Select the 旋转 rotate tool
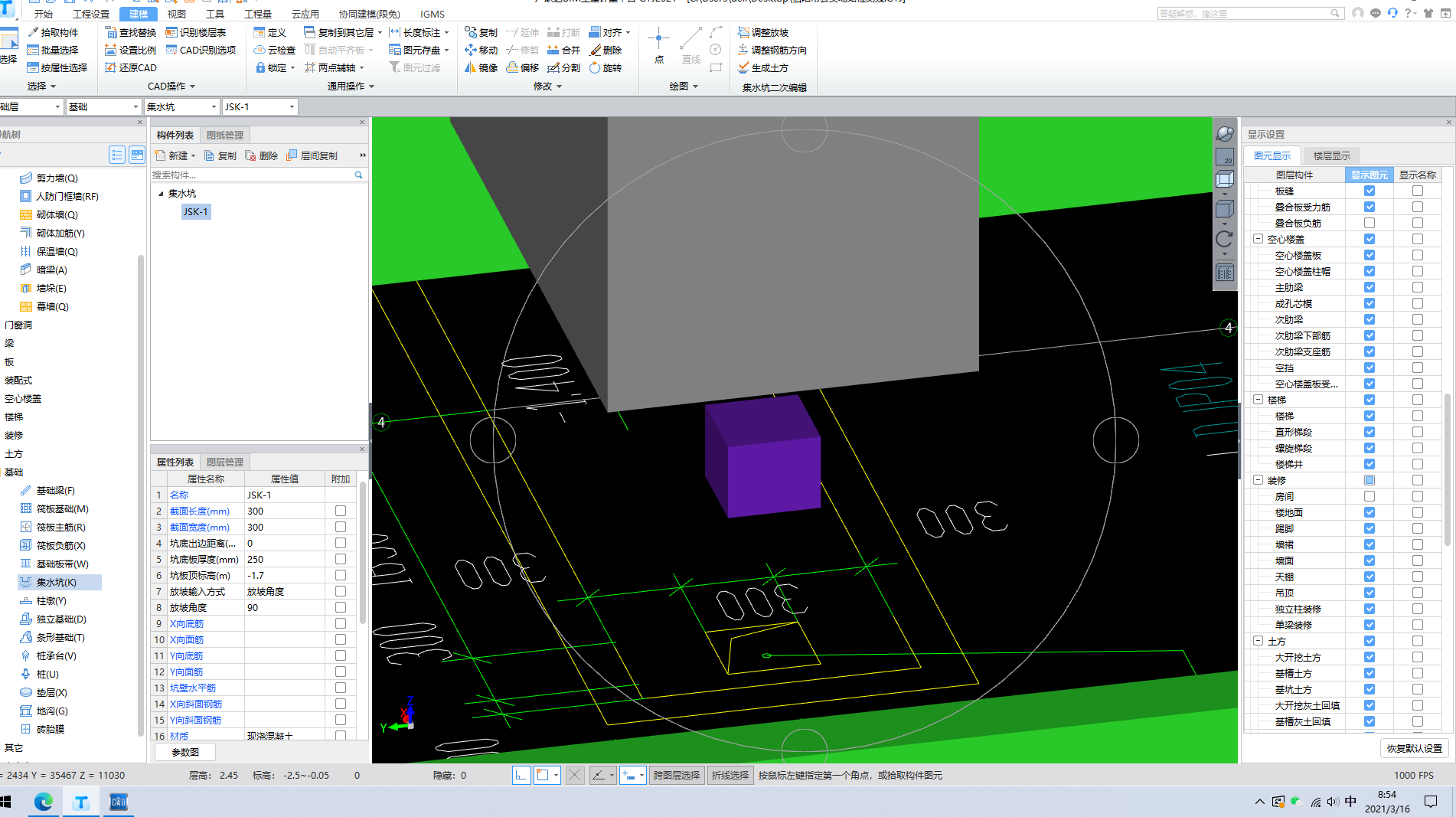Viewport: 1456px width, 817px height. click(606, 67)
